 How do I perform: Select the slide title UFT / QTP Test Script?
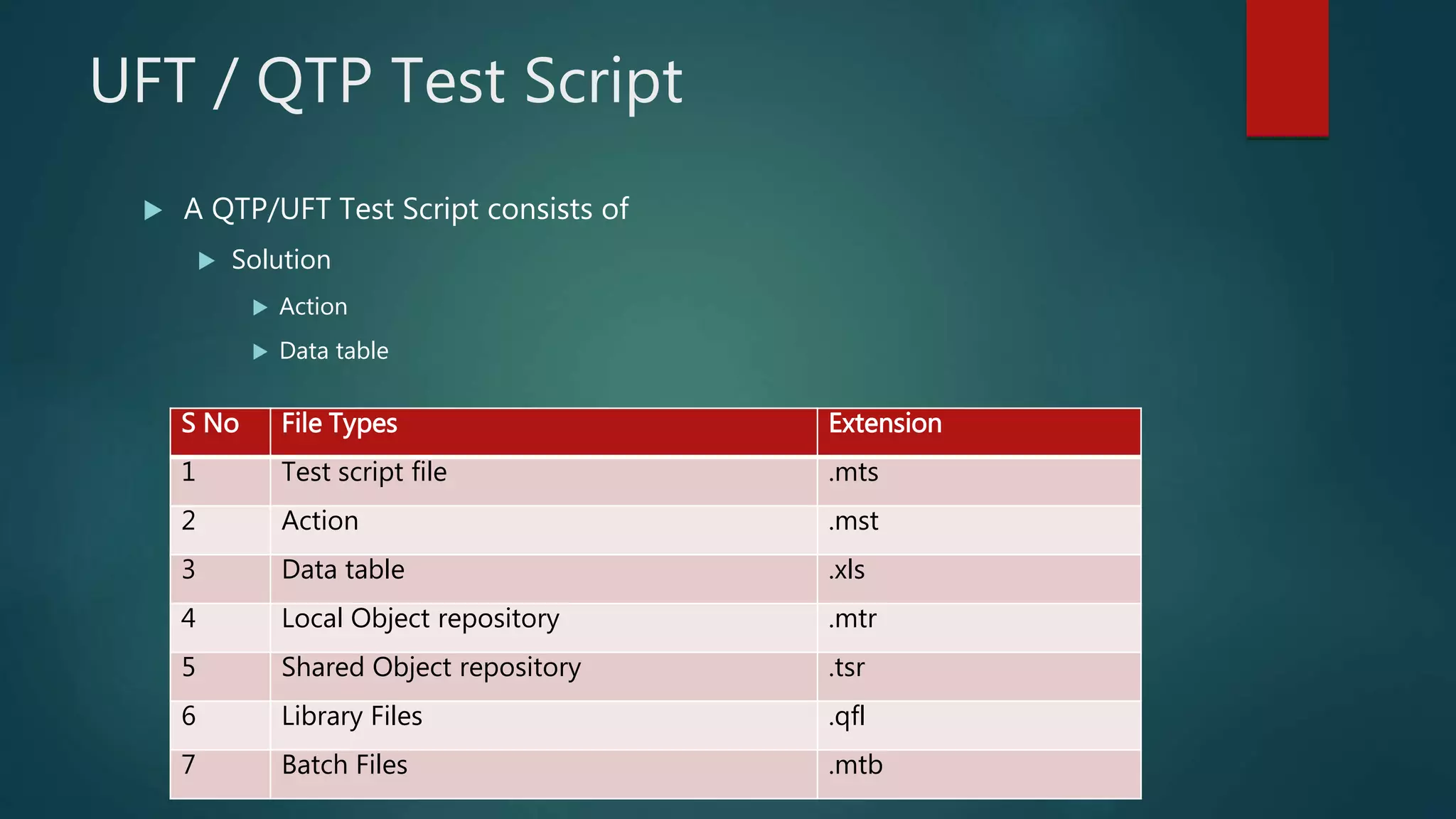(386, 81)
